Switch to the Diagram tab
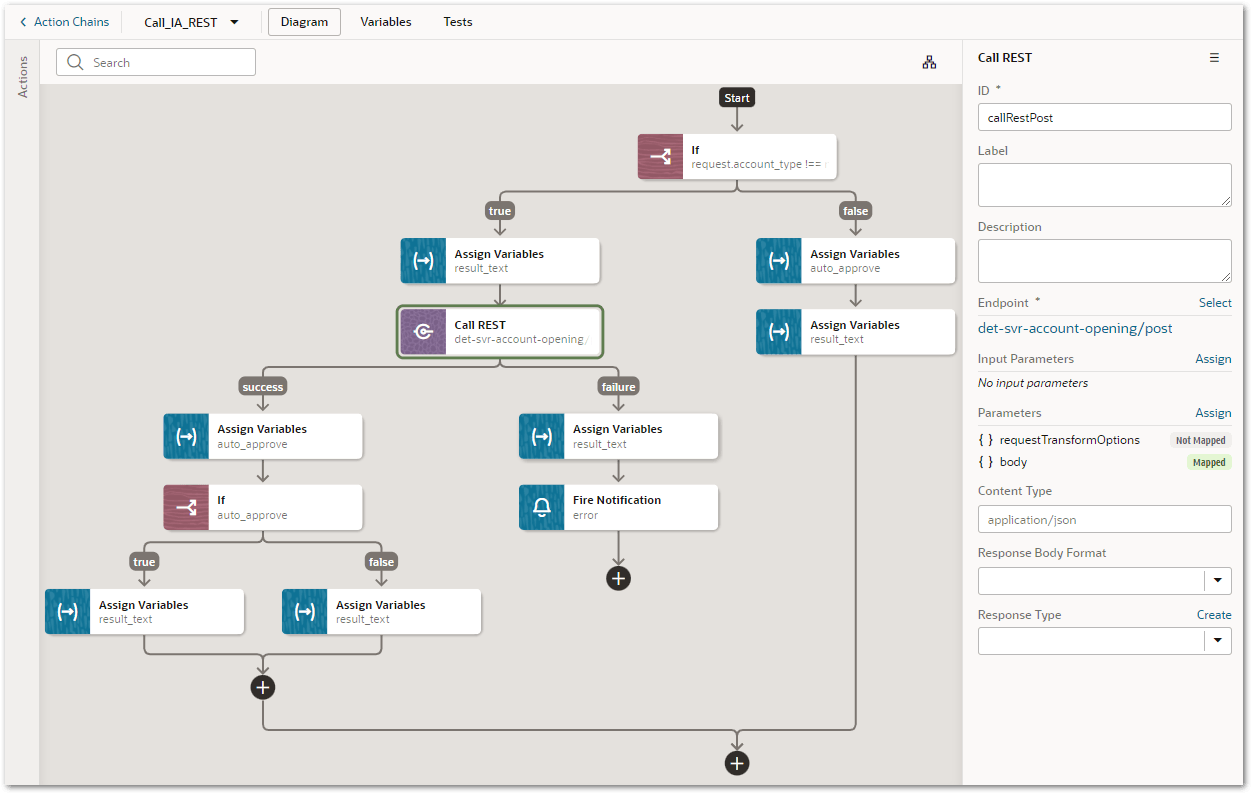 (304, 22)
